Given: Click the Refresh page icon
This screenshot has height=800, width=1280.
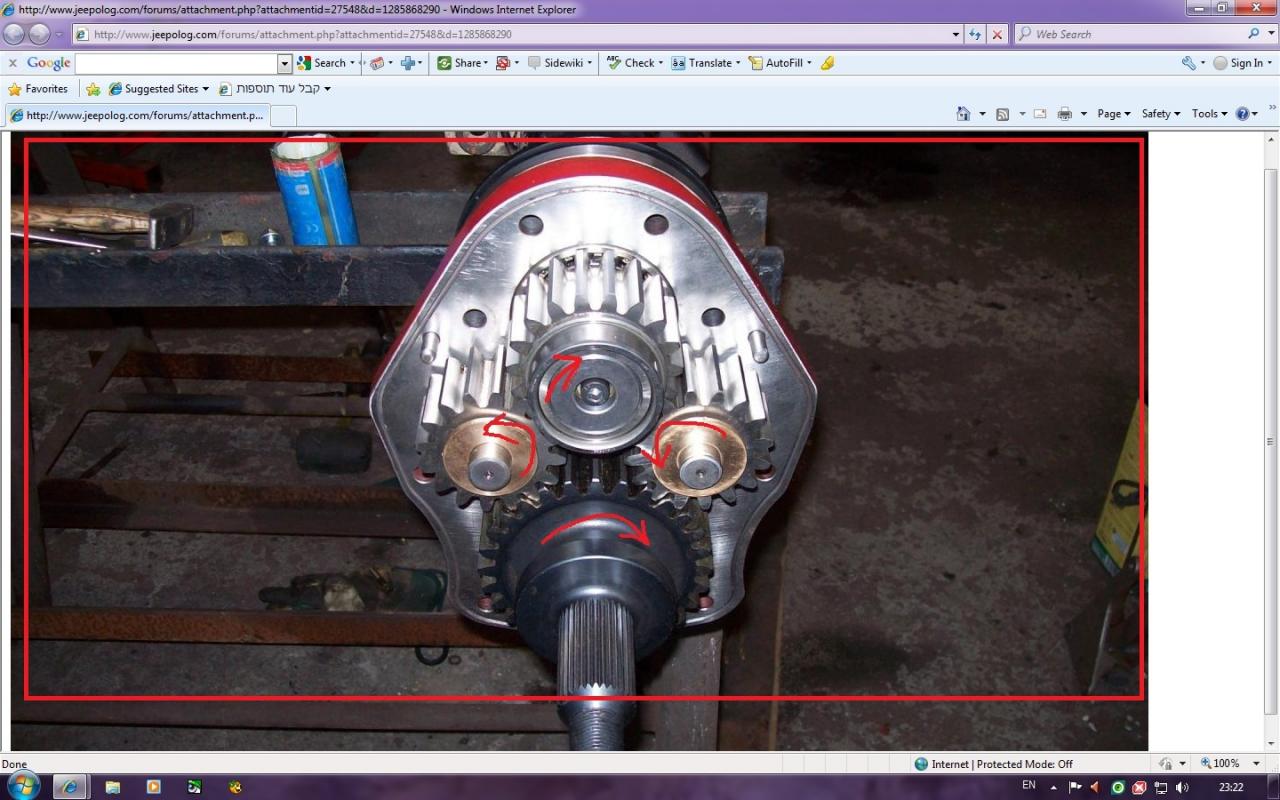Looking at the screenshot, I should point(975,34).
